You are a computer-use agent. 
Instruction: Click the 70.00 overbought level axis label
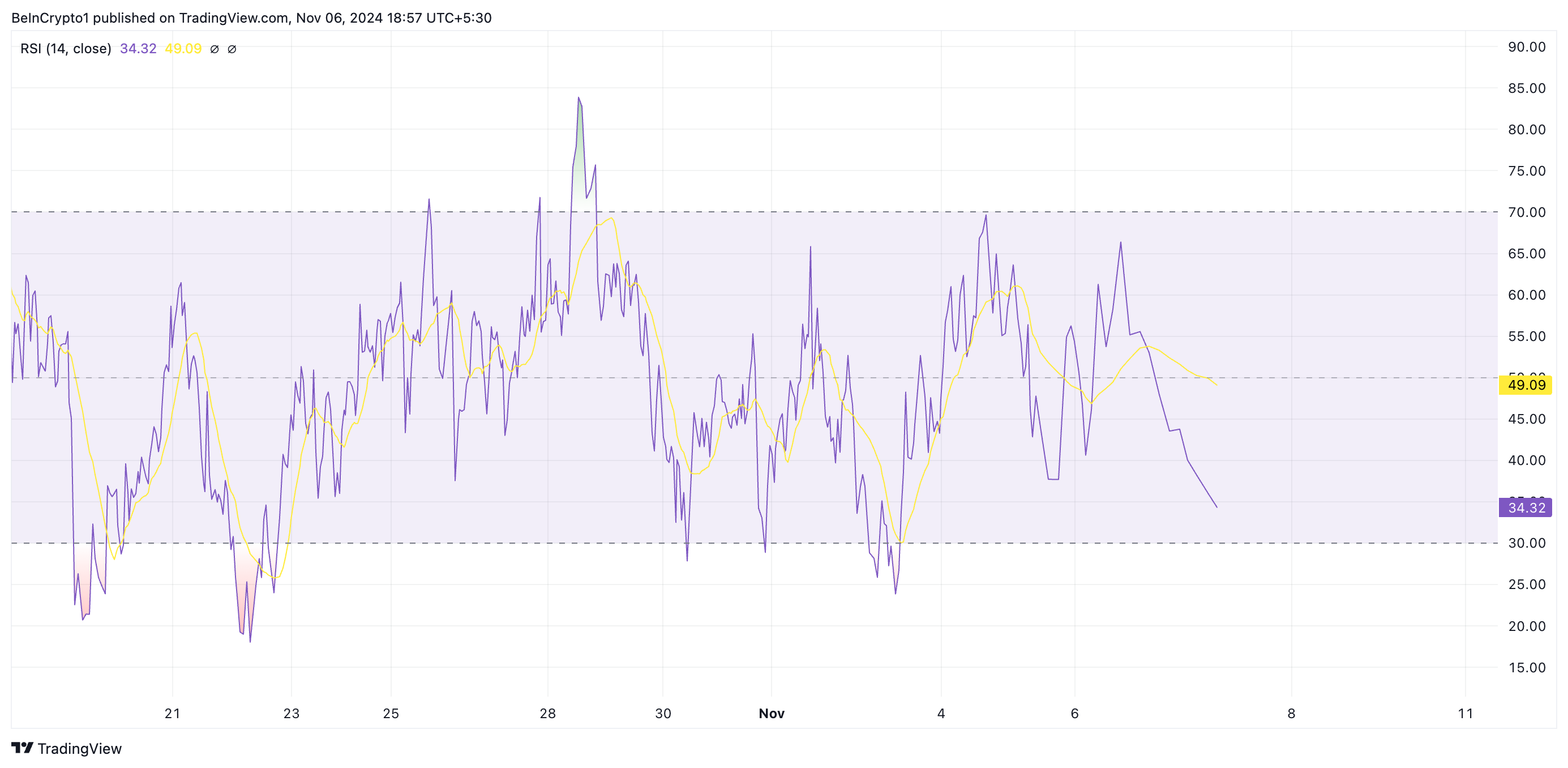click(1526, 212)
